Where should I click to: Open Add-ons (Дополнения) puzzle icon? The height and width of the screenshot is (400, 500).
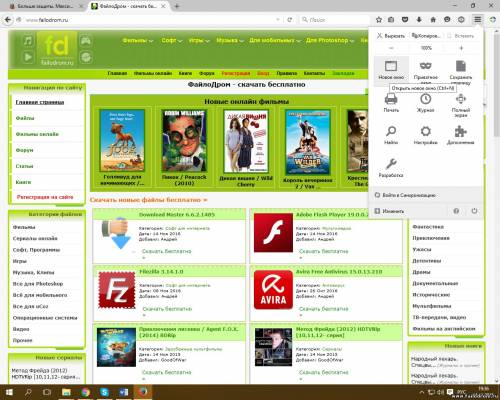(x=461, y=131)
